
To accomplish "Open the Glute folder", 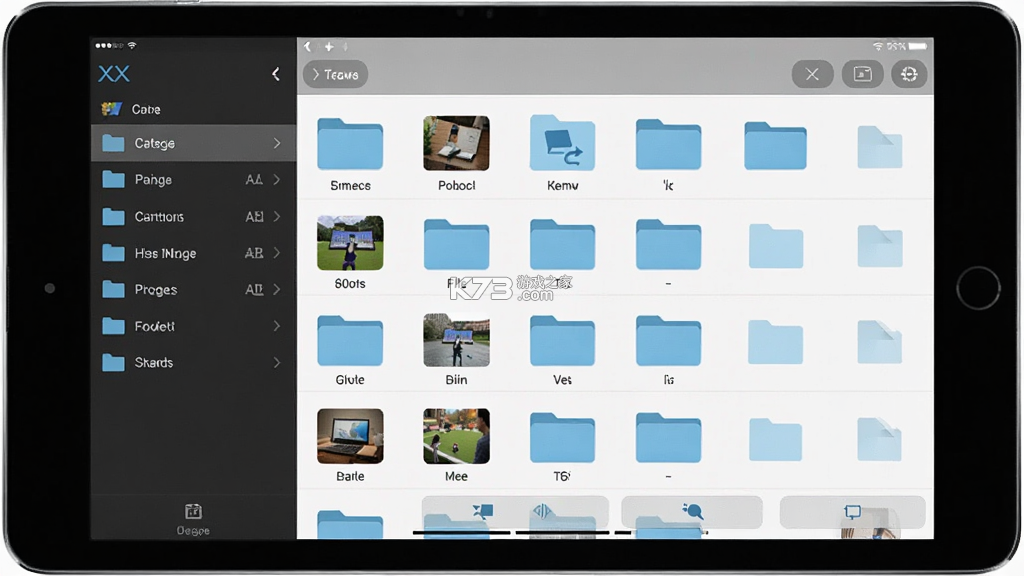I will [350, 340].
